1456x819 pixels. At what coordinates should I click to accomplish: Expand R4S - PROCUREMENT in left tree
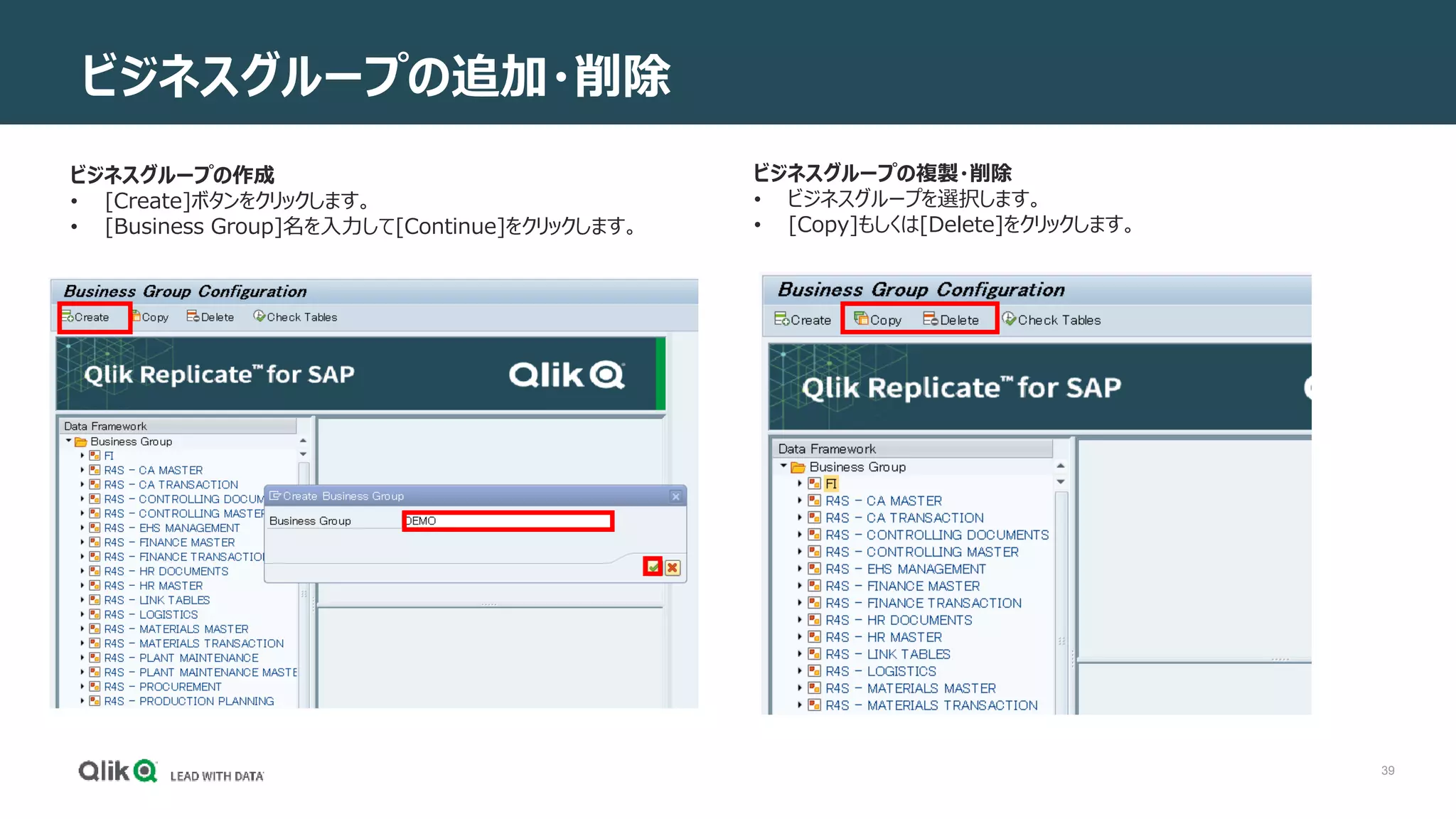(x=82, y=687)
